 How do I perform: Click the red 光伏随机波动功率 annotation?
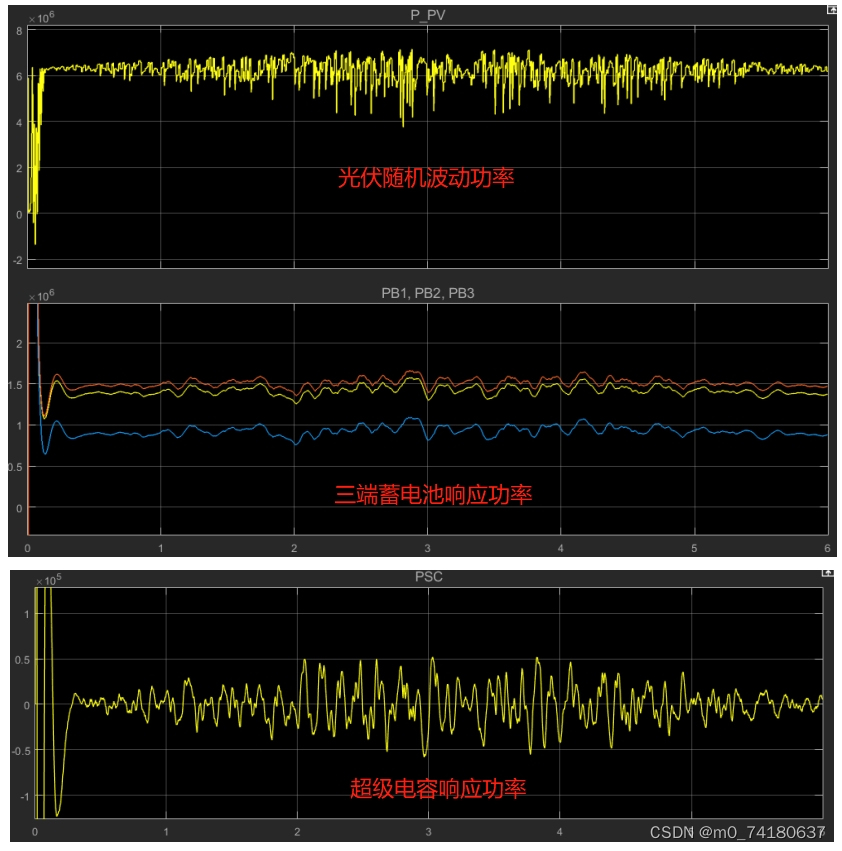(426, 178)
